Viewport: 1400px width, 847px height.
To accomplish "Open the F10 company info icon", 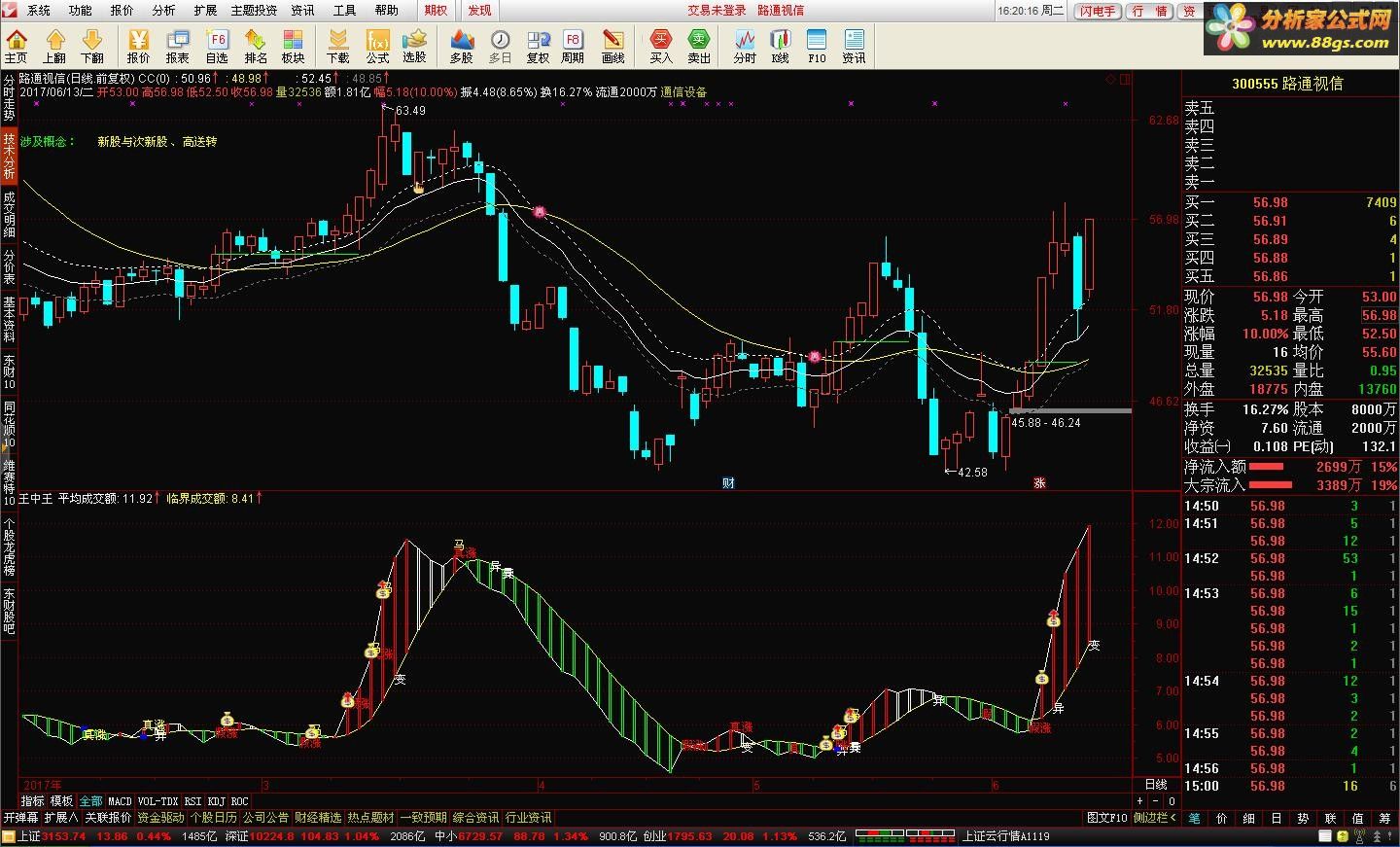I will coord(817,46).
